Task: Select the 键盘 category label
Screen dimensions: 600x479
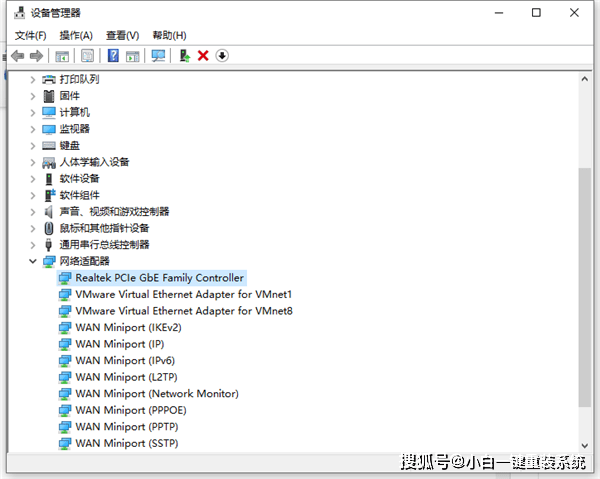Action: 70,145
